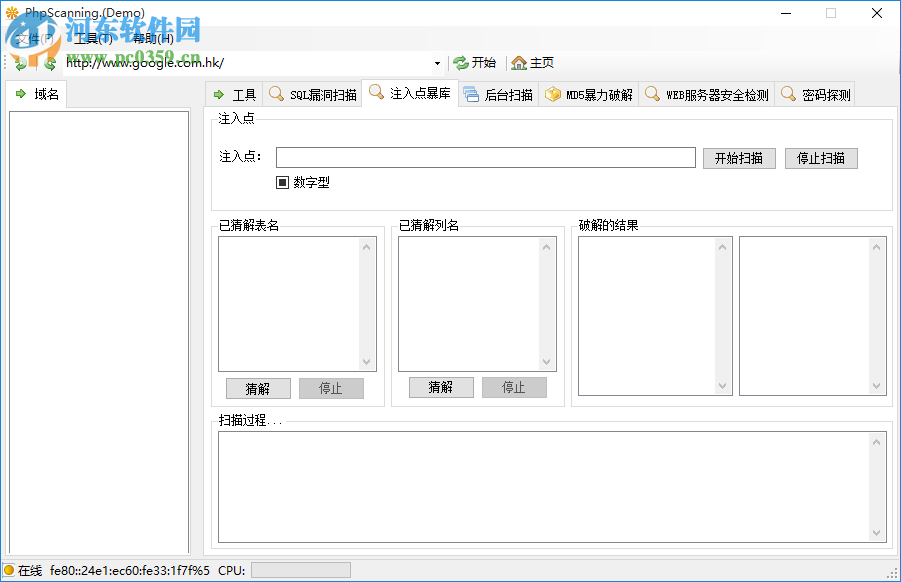This screenshot has width=901, height=582.
Task: Open the MD5暴力破解 cracker icon
Action: click(553, 93)
